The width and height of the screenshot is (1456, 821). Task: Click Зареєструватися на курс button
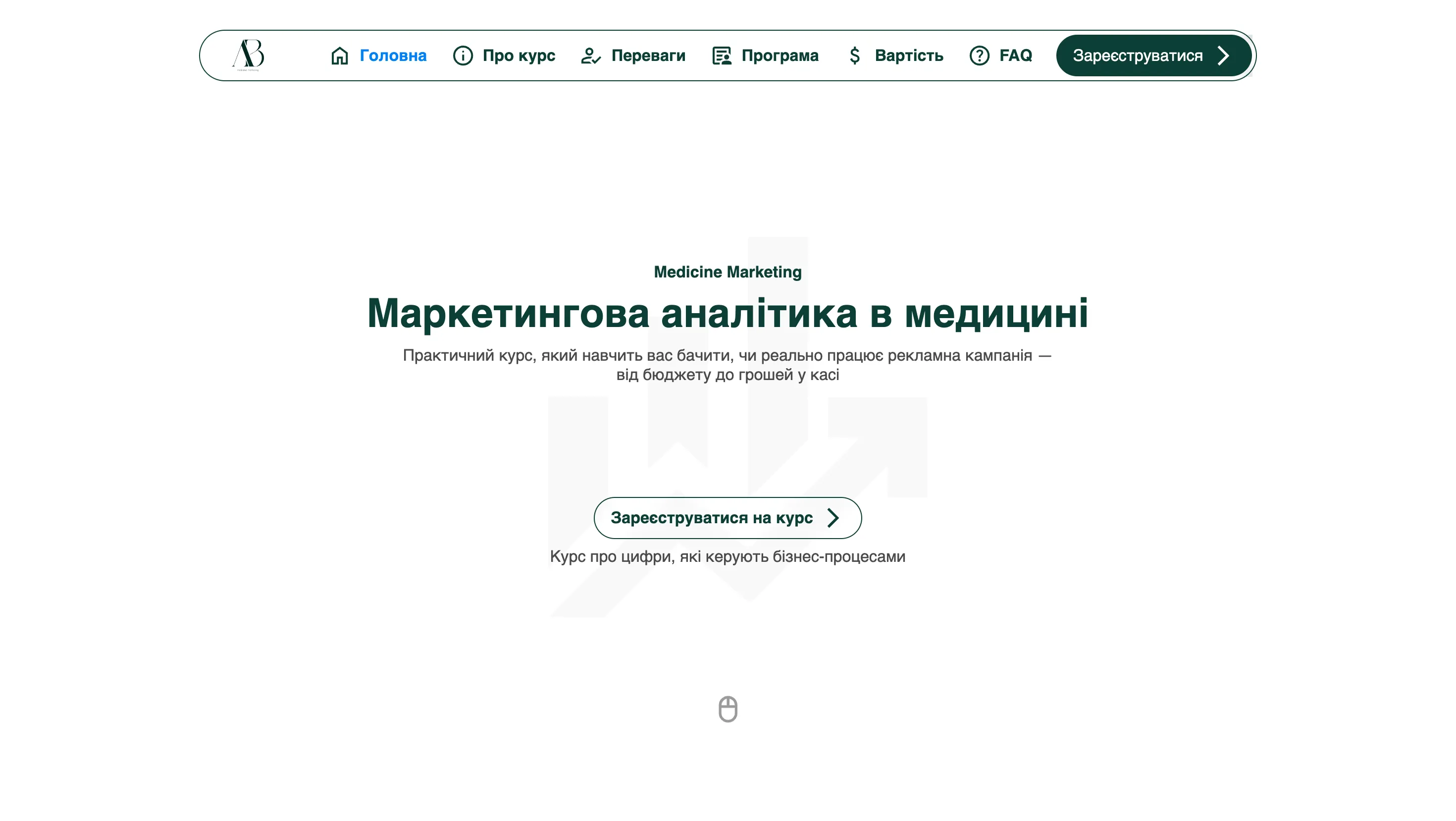point(712,517)
